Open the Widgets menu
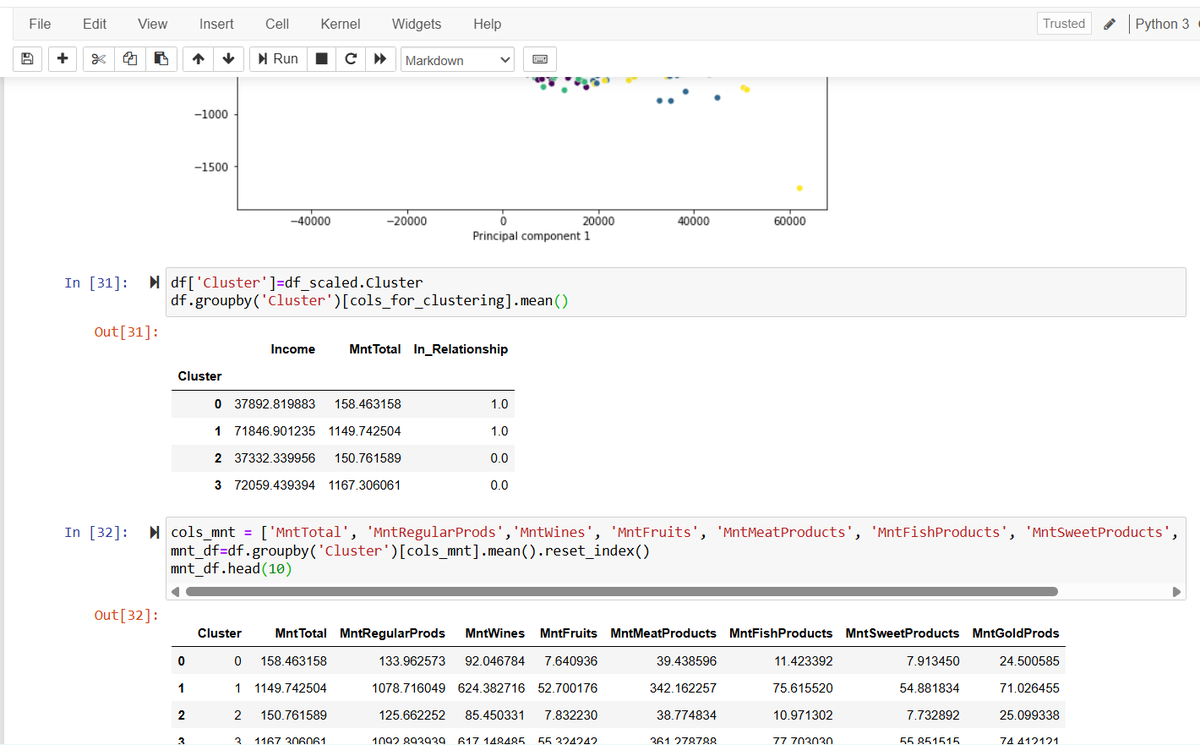Screen dimensions: 1200x745 click(417, 24)
